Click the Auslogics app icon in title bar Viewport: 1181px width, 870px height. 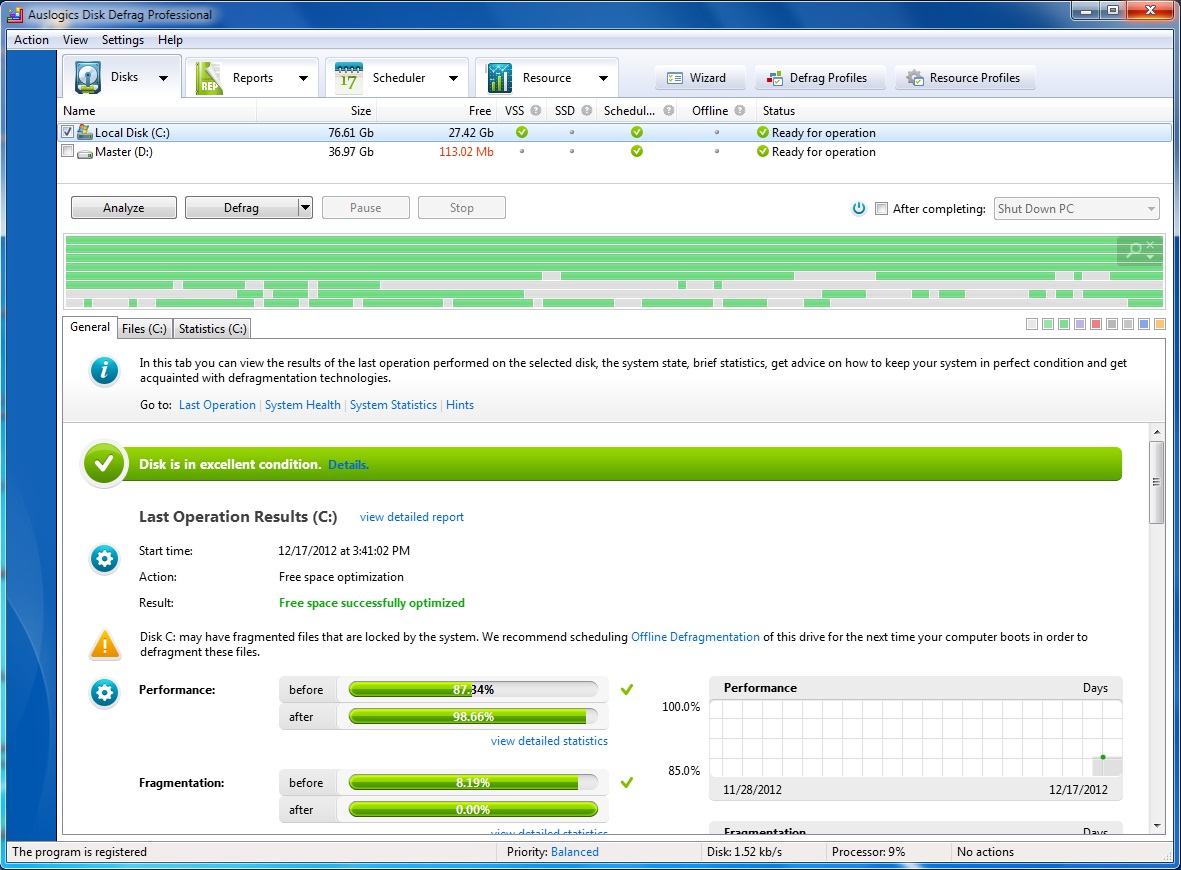coord(14,14)
